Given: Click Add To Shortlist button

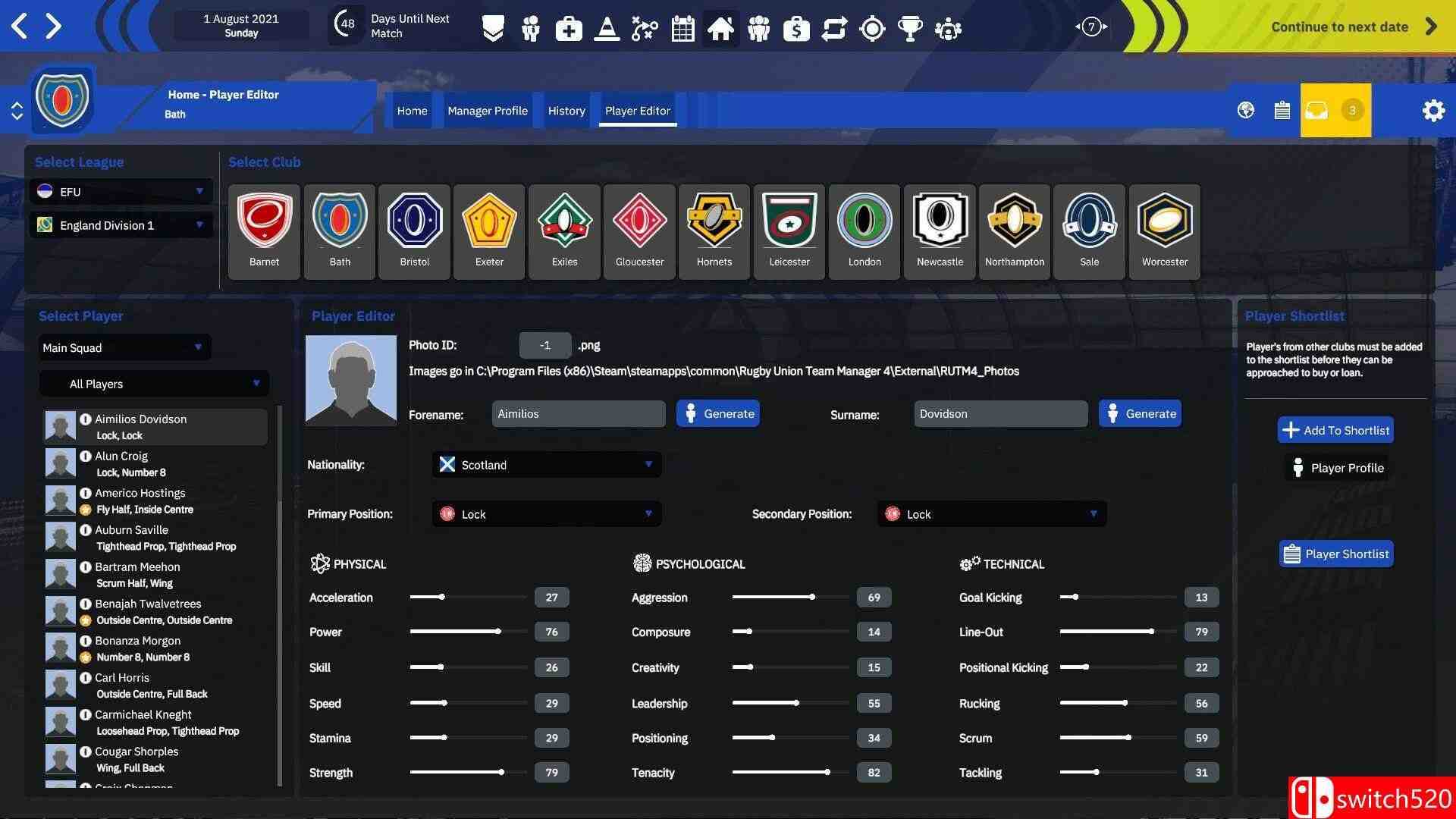Looking at the screenshot, I should 1335,430.
